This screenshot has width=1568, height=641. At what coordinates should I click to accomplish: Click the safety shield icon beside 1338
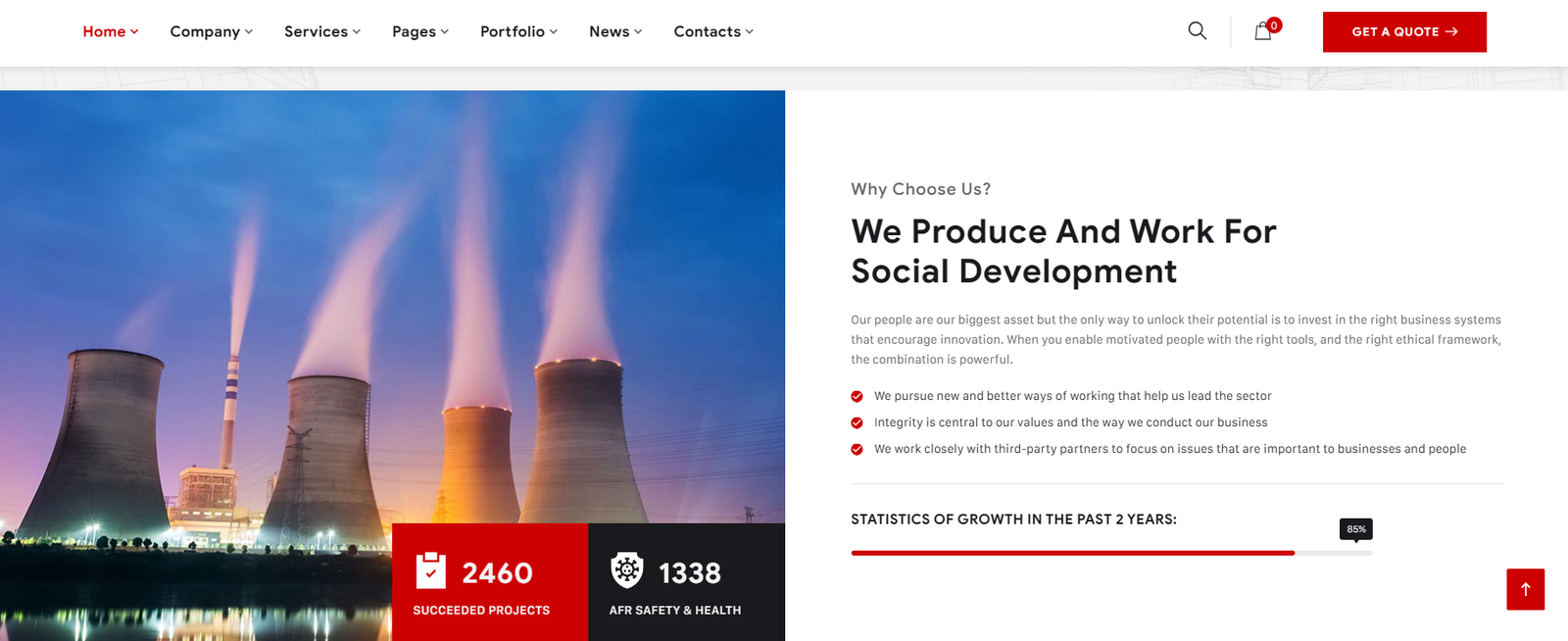tap(627, 569)
